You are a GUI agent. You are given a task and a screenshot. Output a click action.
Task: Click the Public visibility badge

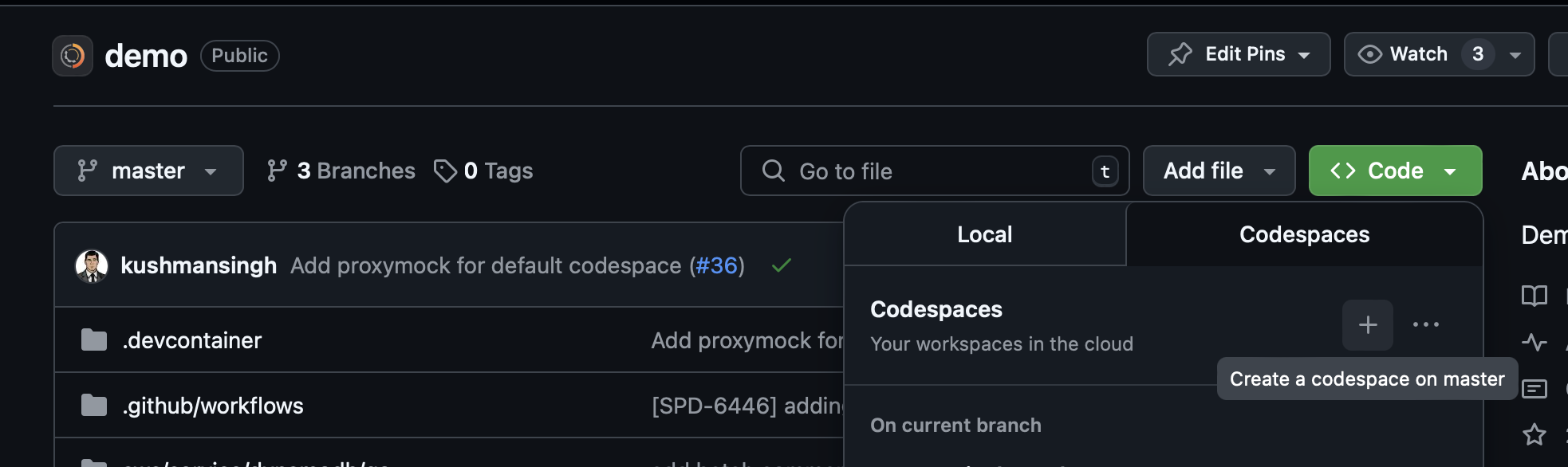[239, 56]
